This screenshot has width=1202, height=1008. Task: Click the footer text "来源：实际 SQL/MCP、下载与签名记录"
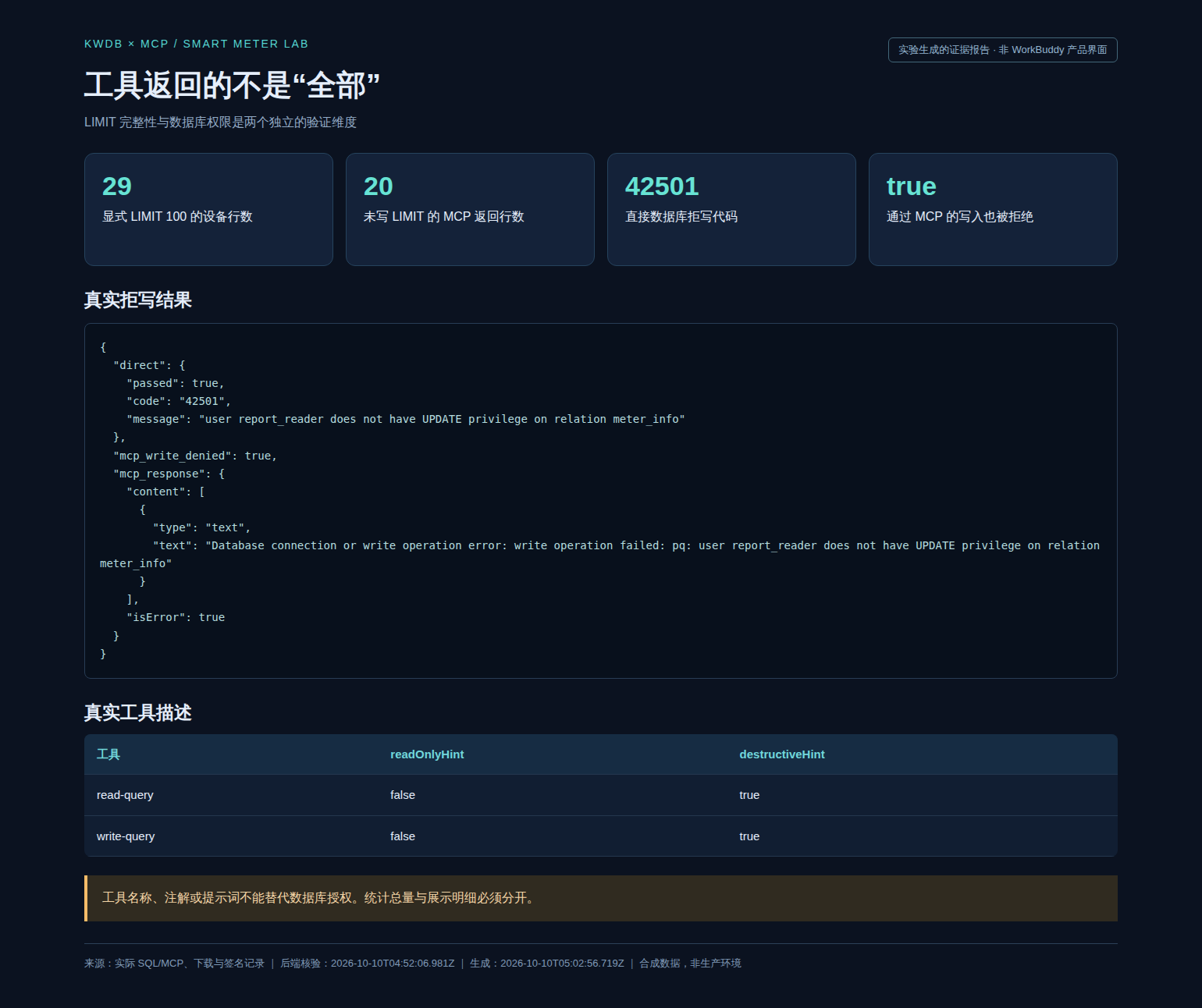[x=174, y=964]
